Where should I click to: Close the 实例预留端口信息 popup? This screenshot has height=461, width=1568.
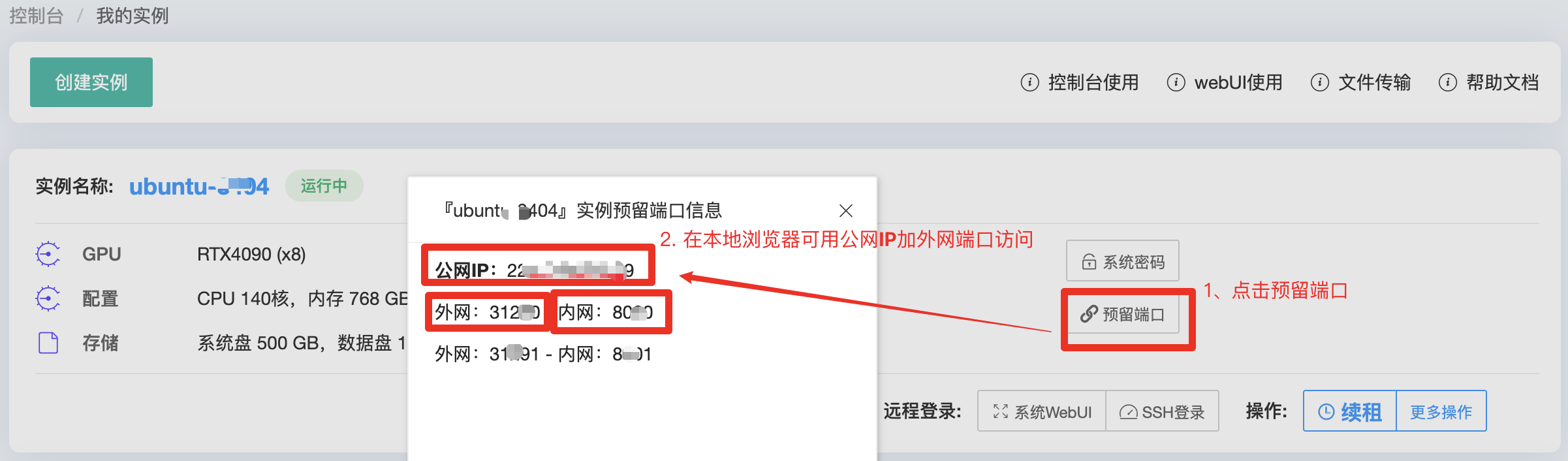point(846,210)
